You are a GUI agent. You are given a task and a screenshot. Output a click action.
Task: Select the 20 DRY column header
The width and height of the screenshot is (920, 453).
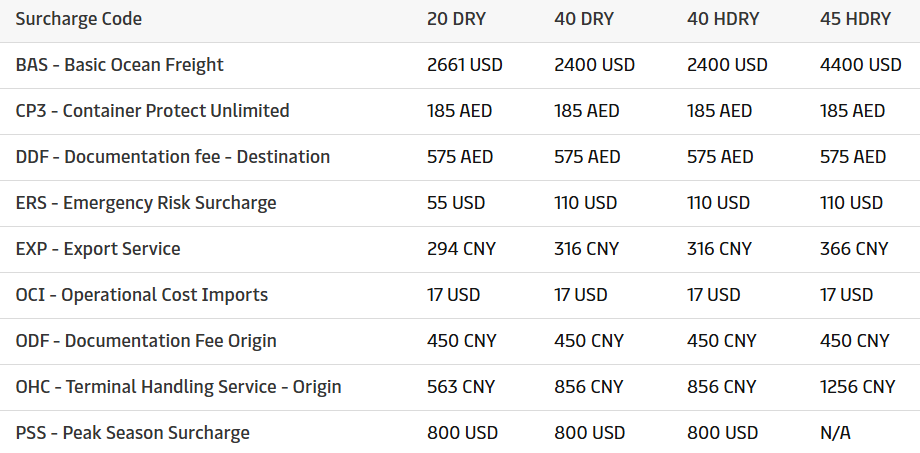(460, 19)
